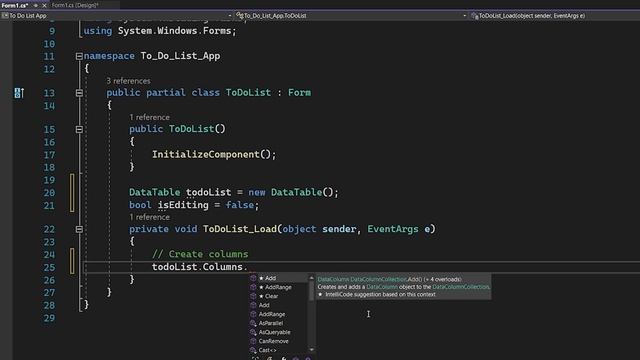
Task: Click the todoList field declaration name on line 20
Action: pyautogui.click(x=209, y=192)
